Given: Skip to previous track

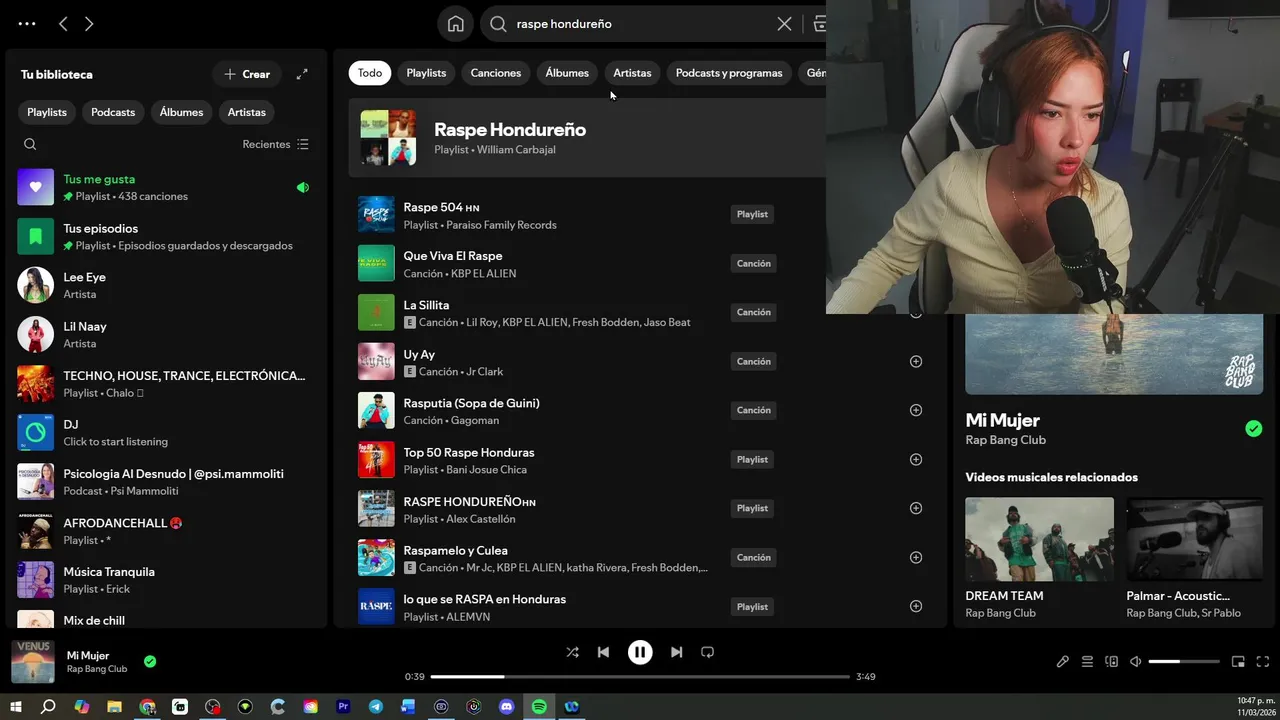Looking at the screenshot, I should click(x=603, y=652).
